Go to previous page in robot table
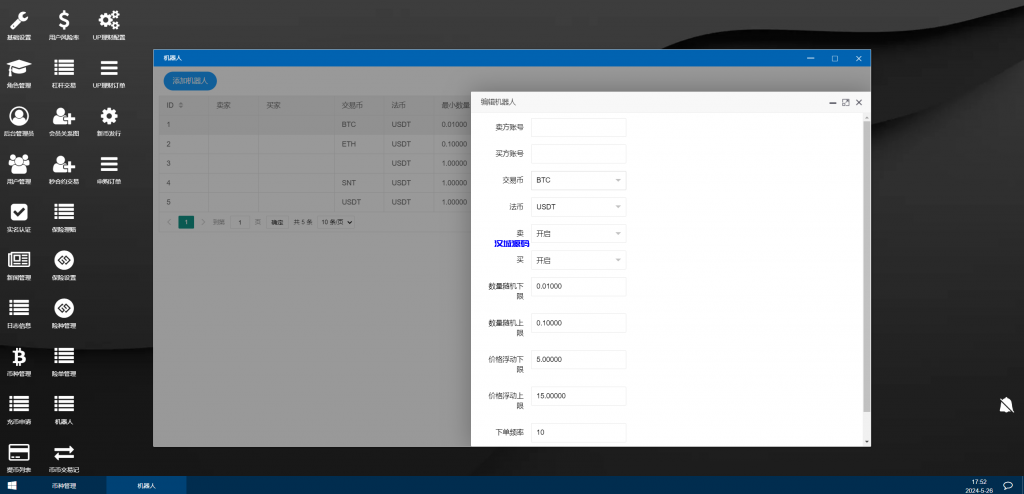 (169, 222)
